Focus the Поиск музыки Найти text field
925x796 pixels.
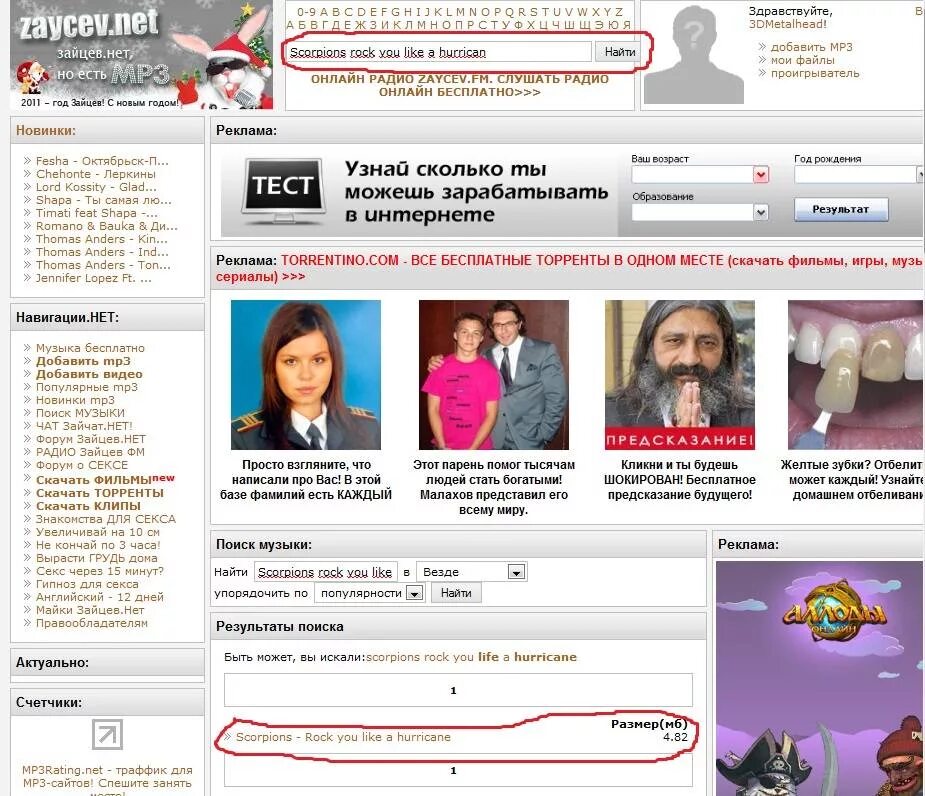pos(326,572)
